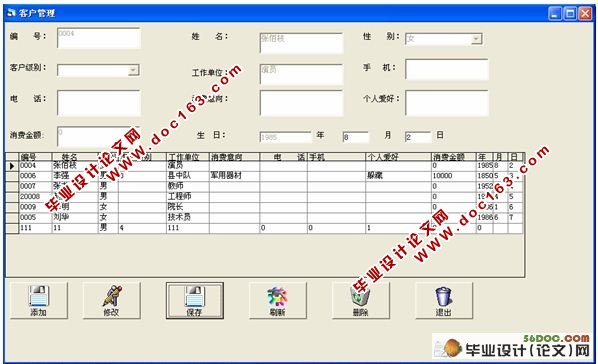Viewport: 598px width, 364px height.
Task: Focus the birthday year field showing 1985
Action: pyautogui.click(x=286, y=137)
